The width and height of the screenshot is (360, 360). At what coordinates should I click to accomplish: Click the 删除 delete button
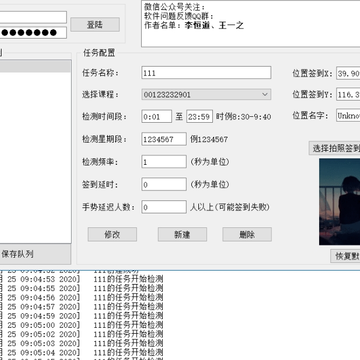[x=247, y=234]
